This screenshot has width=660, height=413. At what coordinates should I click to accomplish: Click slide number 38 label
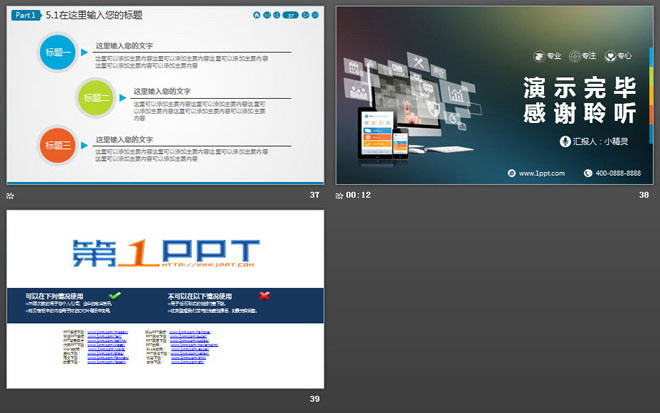click(x=644, y=195)
